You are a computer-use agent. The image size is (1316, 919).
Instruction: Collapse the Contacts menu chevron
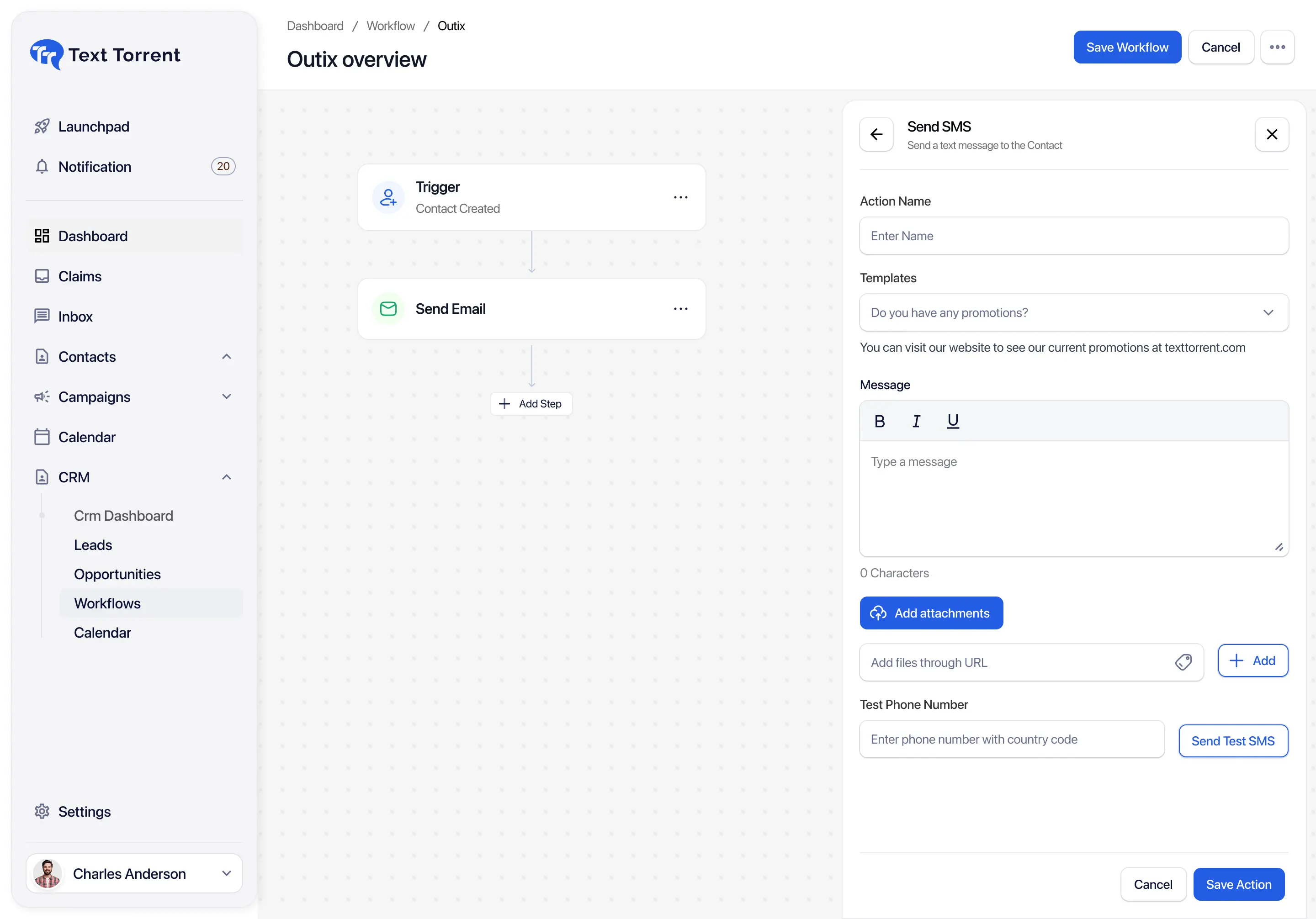coord(226,356)
